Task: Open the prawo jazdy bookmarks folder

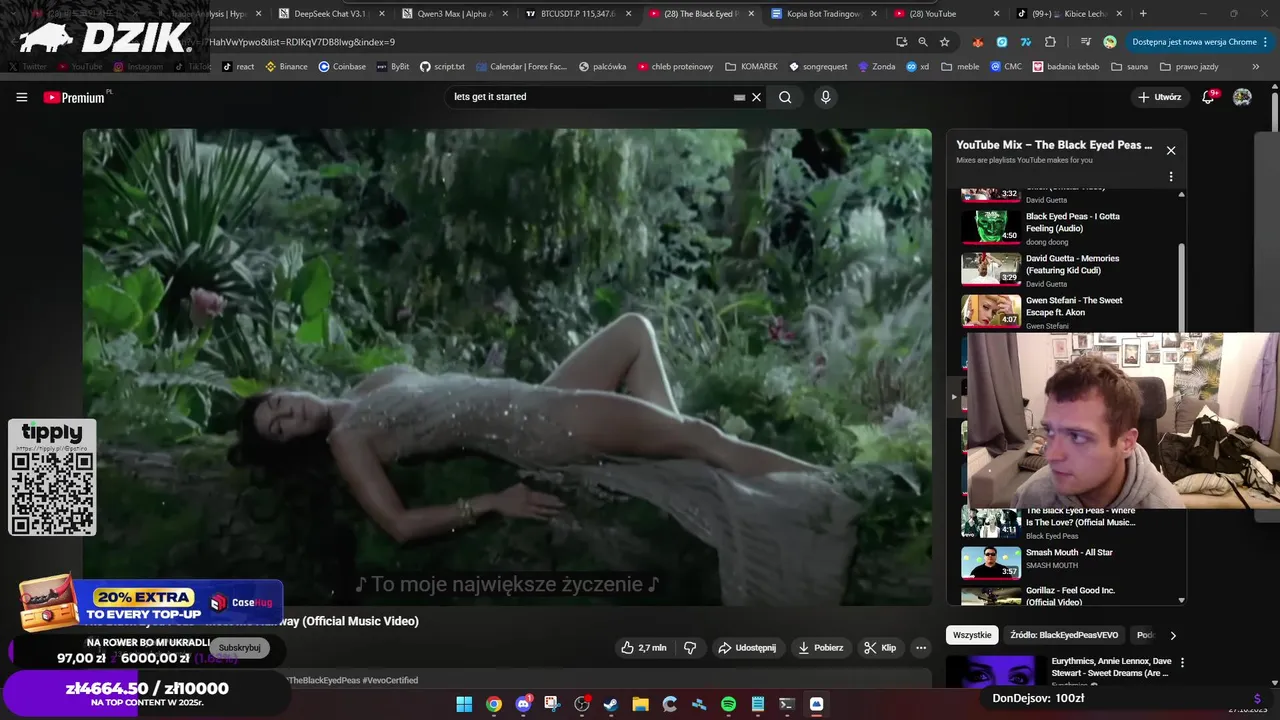Action: click(1189, 67)
